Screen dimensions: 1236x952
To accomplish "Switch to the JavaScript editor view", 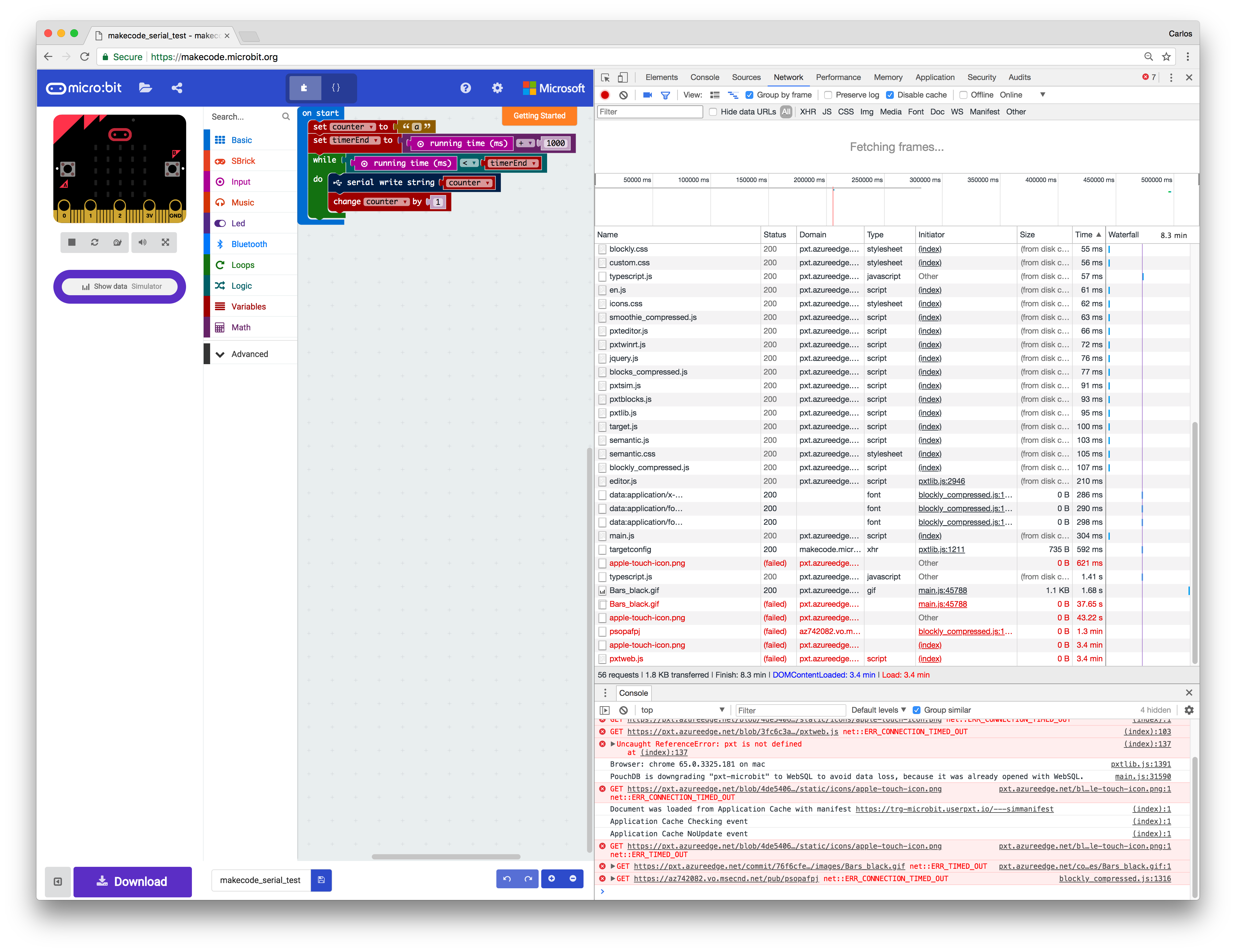I will [x=336, y=88].
